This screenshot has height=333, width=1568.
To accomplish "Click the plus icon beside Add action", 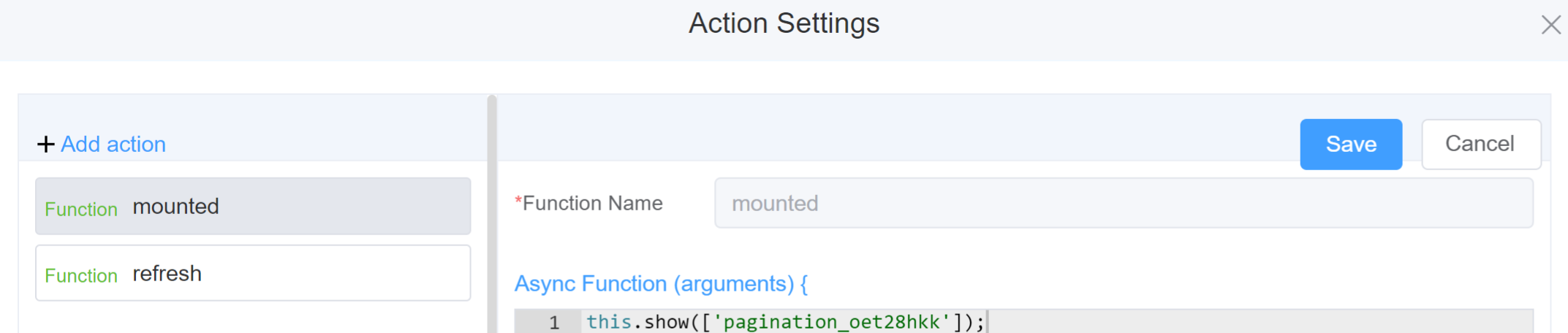I will (45, 145).
